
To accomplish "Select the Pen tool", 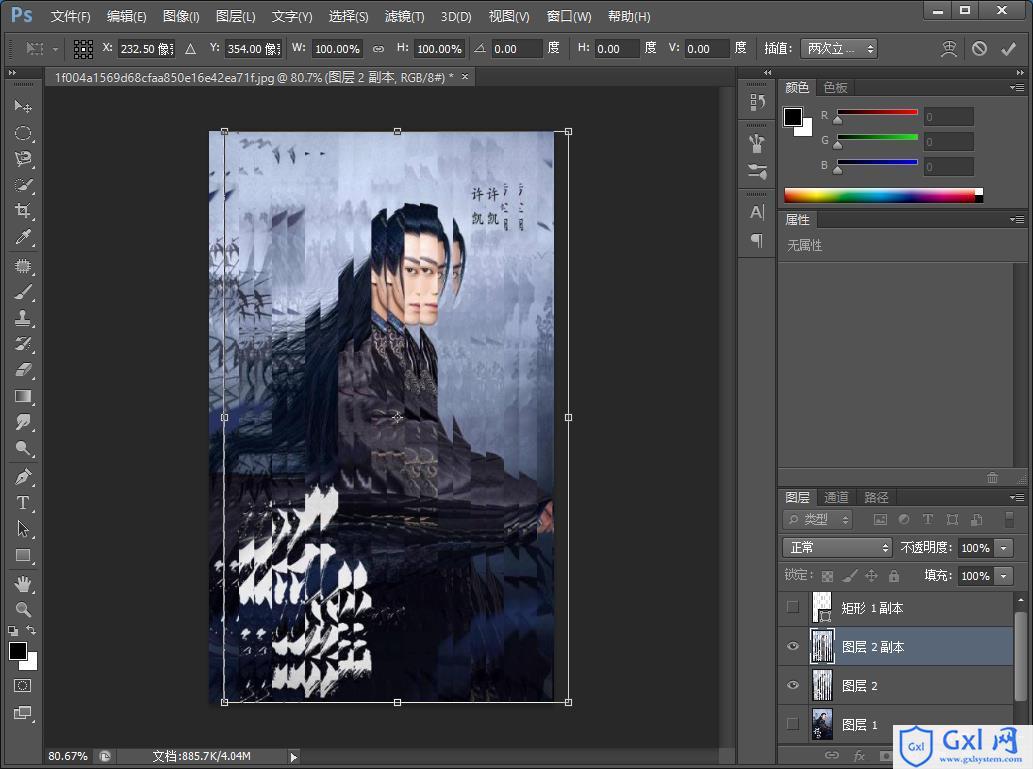I will 22,477.
